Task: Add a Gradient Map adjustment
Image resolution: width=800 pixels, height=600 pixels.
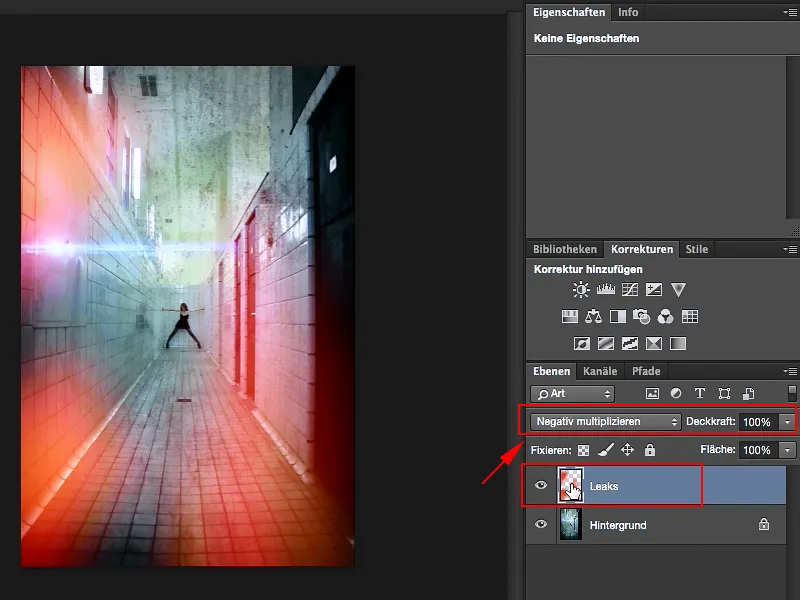Action: 678,343
